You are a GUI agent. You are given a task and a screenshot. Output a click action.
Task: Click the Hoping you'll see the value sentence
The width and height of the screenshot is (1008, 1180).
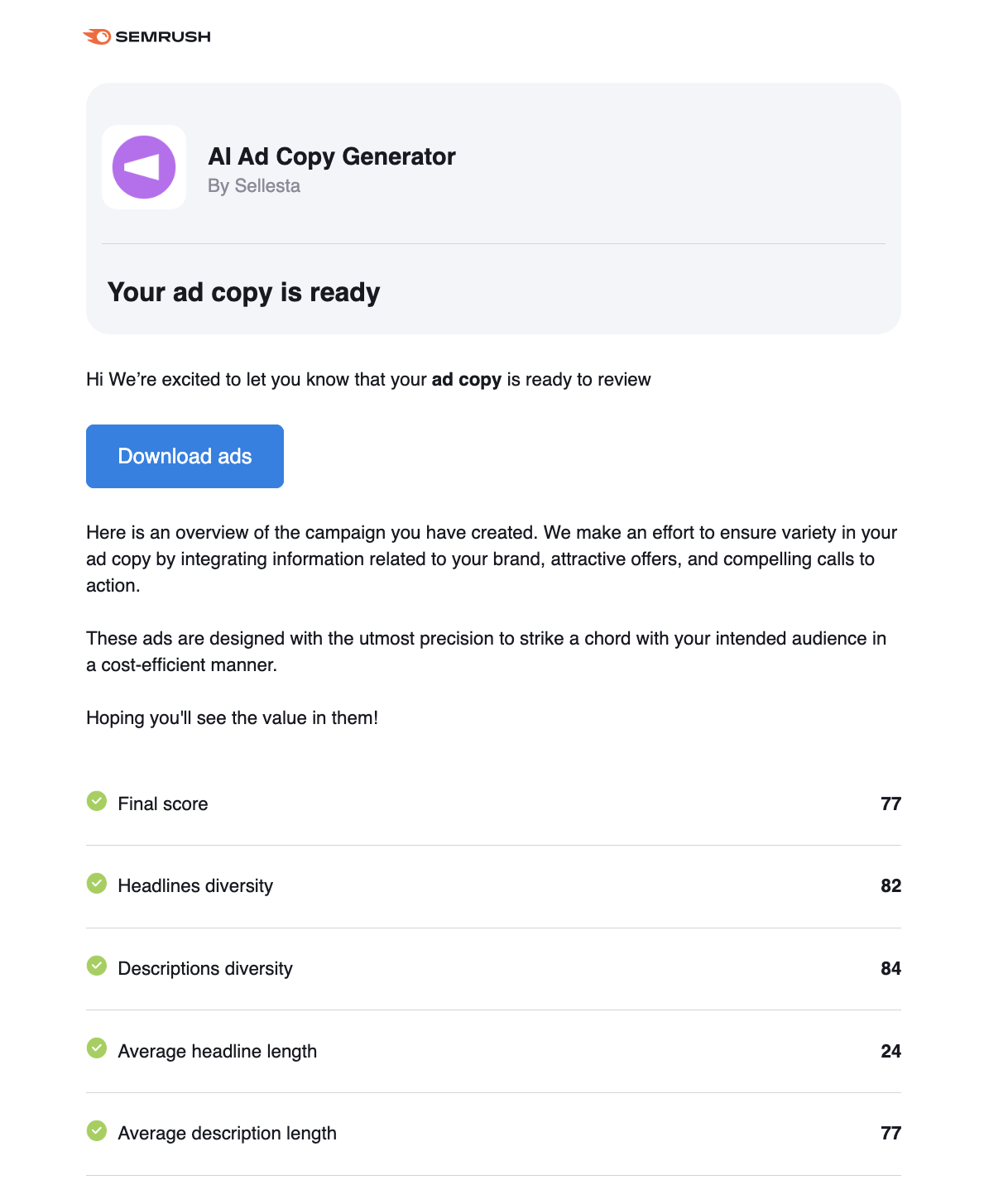click(232, 718)
